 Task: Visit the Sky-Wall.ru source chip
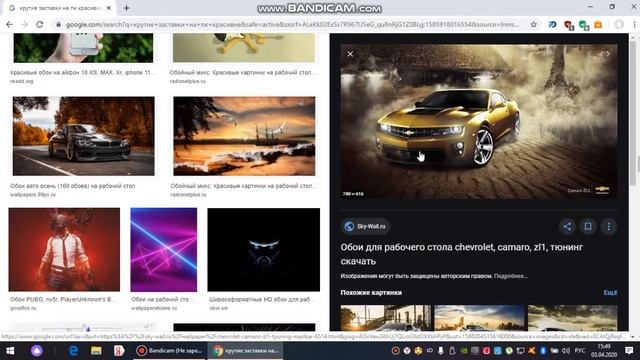pos(365,226)
